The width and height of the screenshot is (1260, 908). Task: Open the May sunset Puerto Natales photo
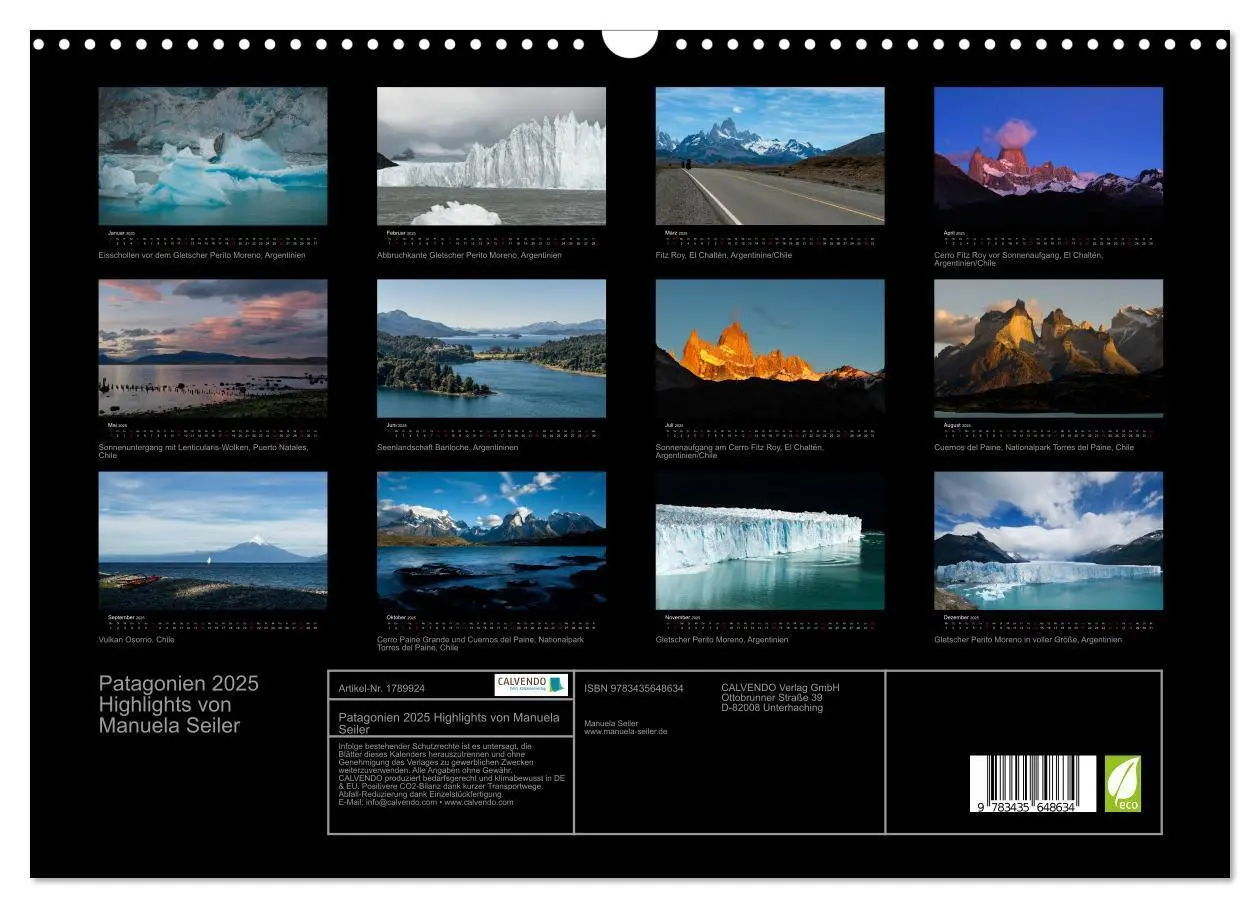coord(213,348)
